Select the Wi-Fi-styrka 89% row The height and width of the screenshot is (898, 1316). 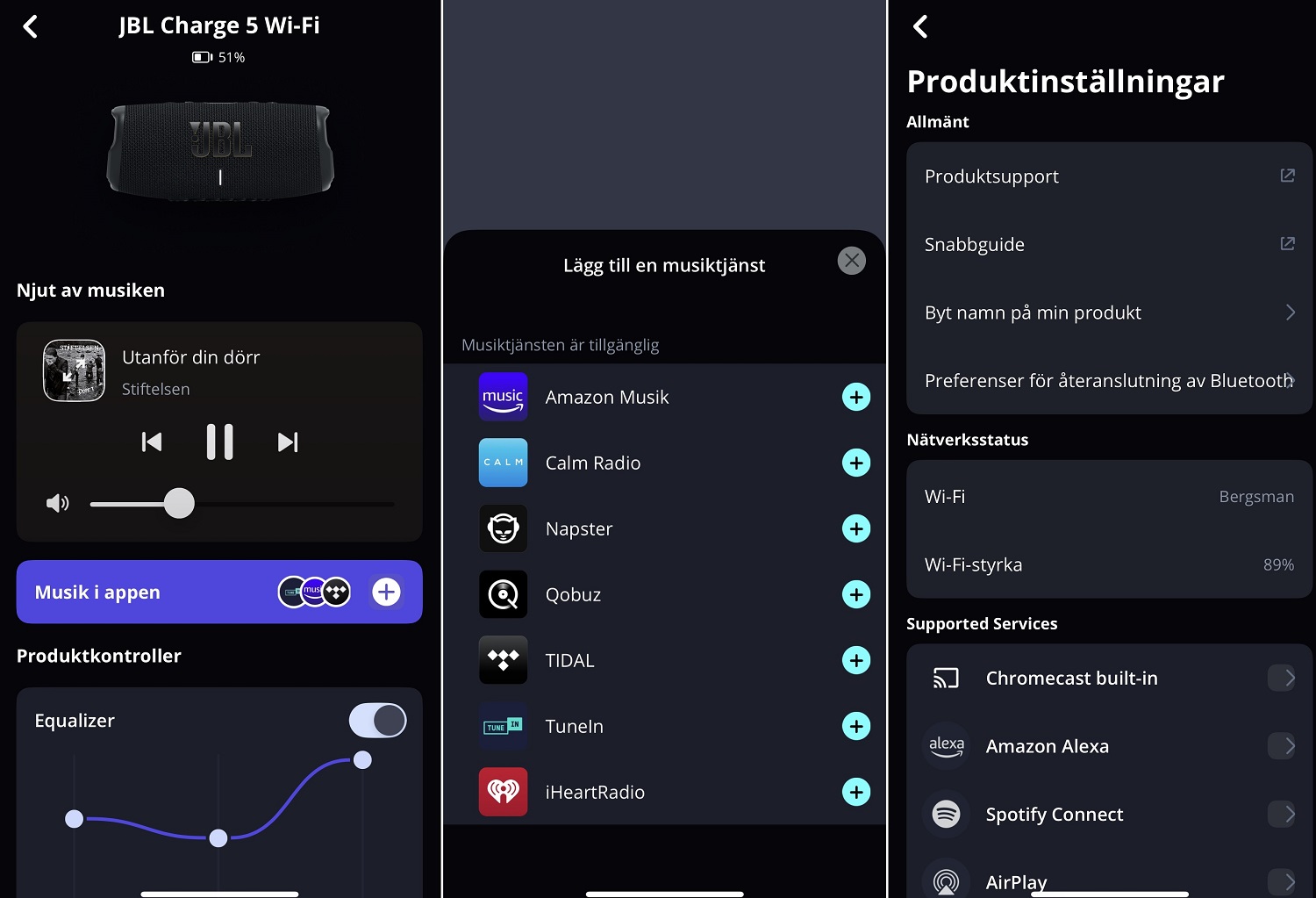coord(1109,564)
